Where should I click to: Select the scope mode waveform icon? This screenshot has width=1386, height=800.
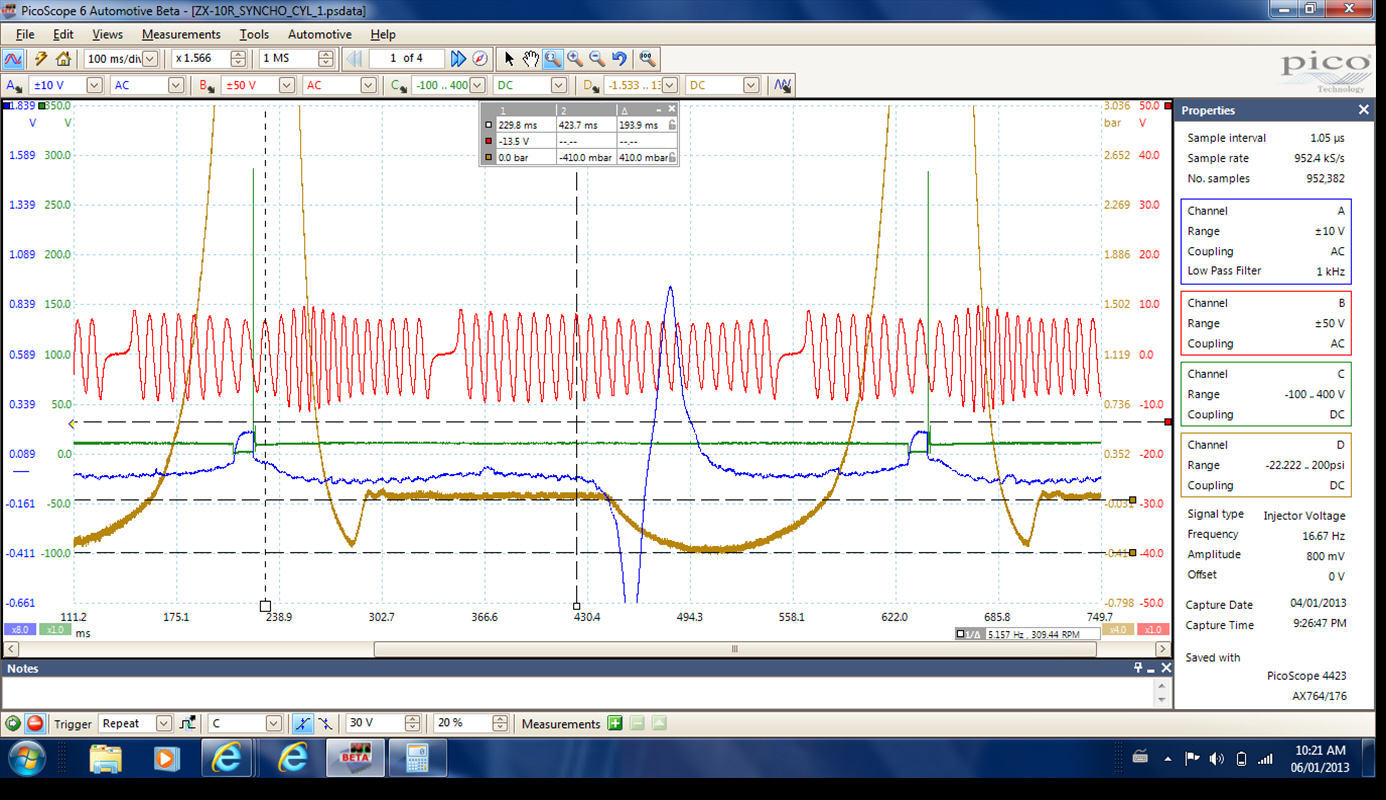[x=15, y=59]
